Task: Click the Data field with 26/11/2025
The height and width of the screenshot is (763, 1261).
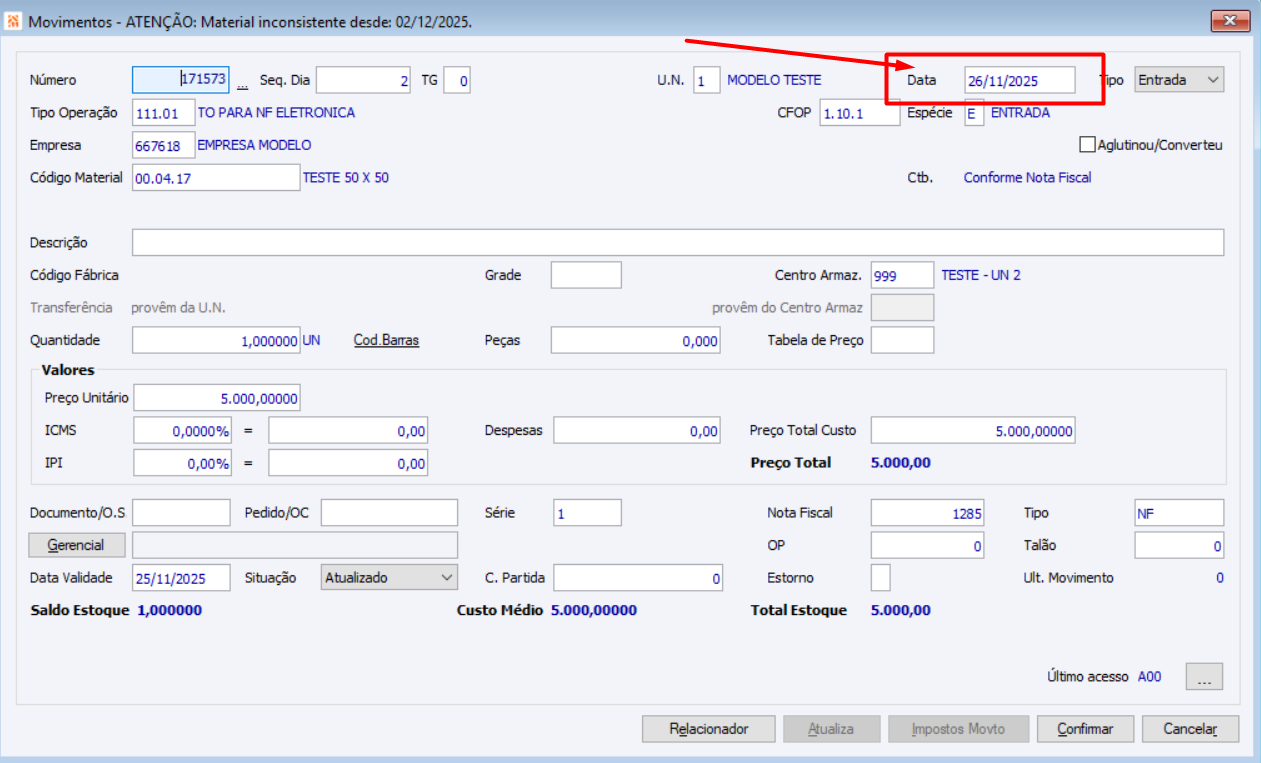Action: coord(1020,80)
